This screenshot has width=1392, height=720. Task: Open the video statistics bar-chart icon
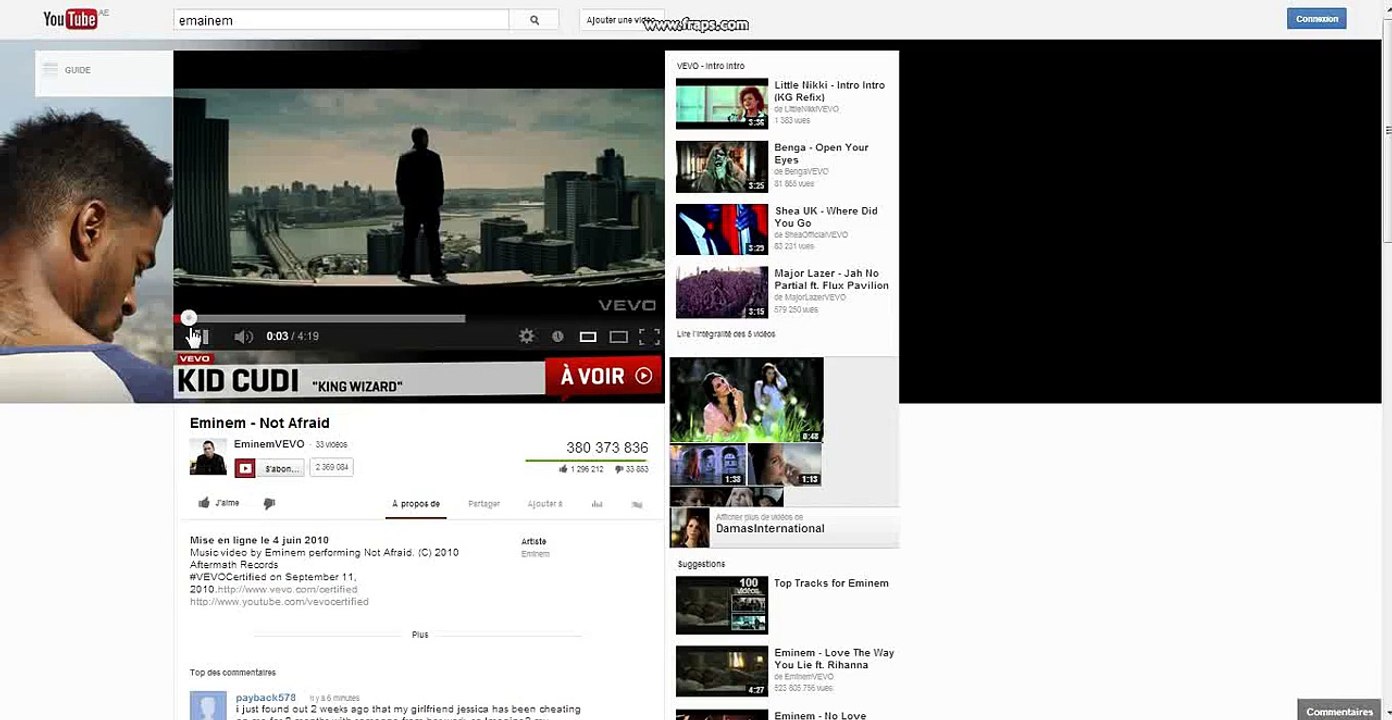597,504
